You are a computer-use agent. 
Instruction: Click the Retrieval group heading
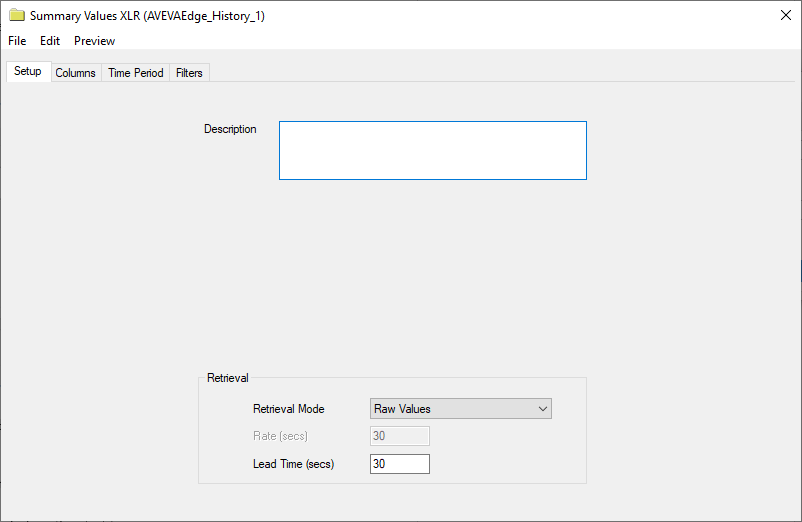click(228, 378)
